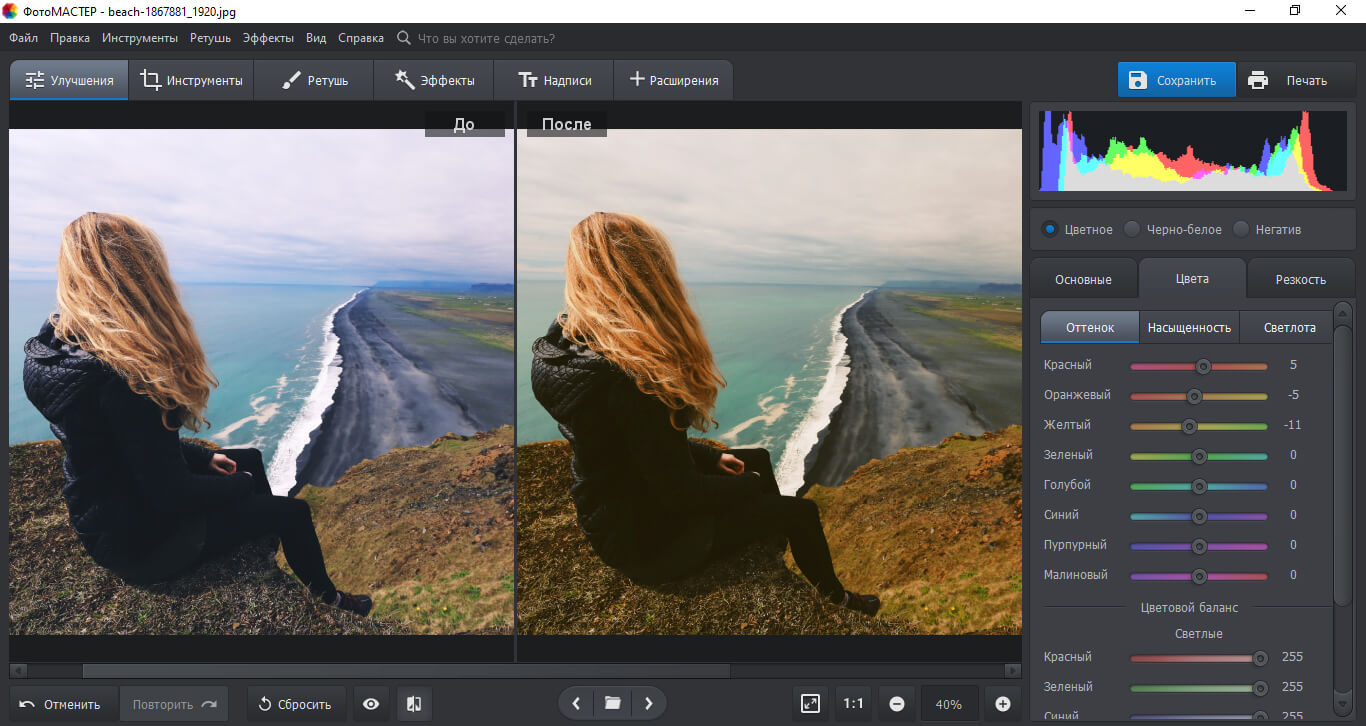Zoom out with the minus icon

(897, 704)
